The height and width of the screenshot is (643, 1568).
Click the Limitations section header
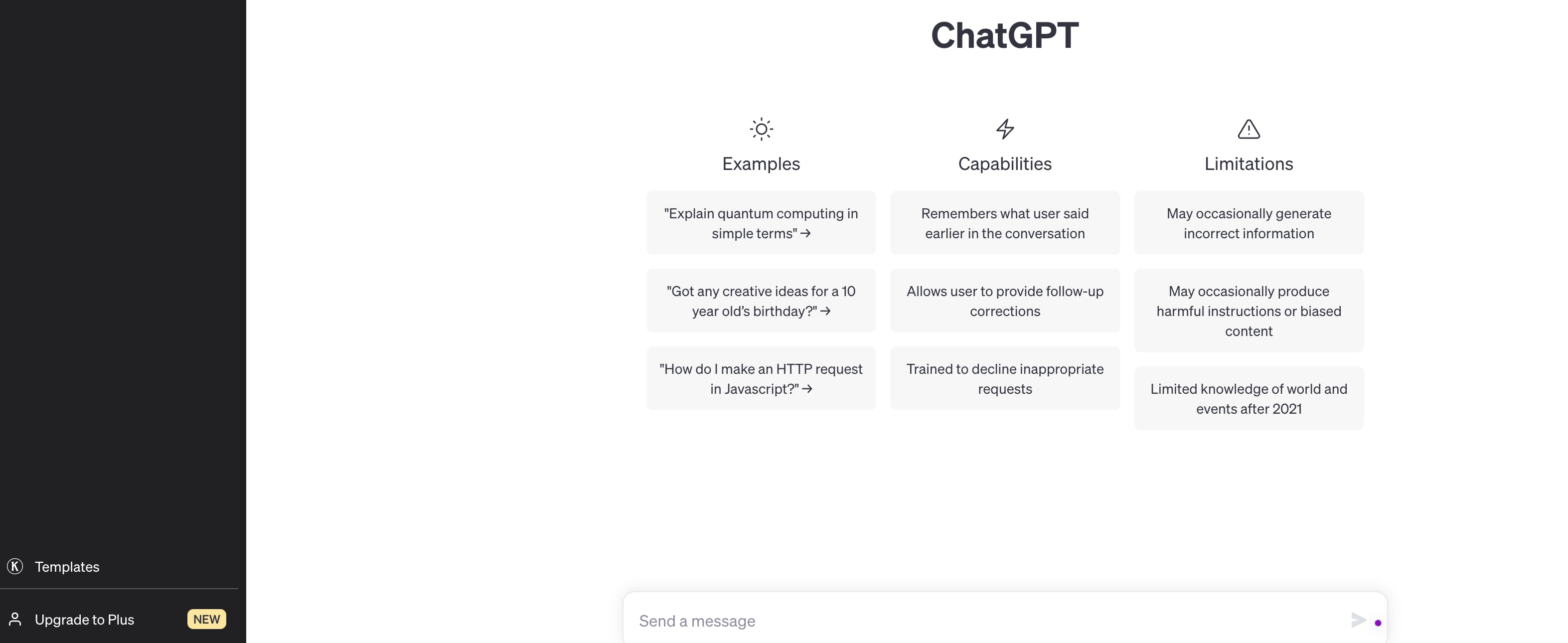pyautogui.click(x=1248, y=161)
